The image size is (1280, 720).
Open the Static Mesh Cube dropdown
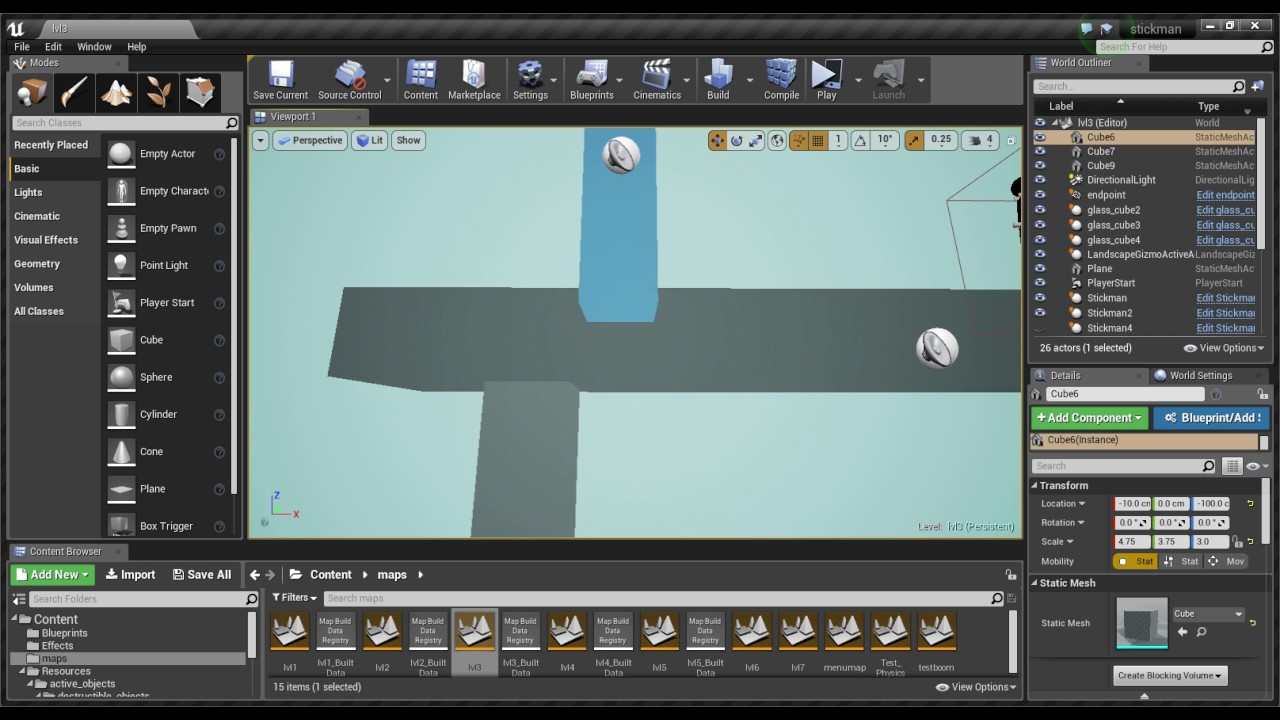pos(1208,614)
